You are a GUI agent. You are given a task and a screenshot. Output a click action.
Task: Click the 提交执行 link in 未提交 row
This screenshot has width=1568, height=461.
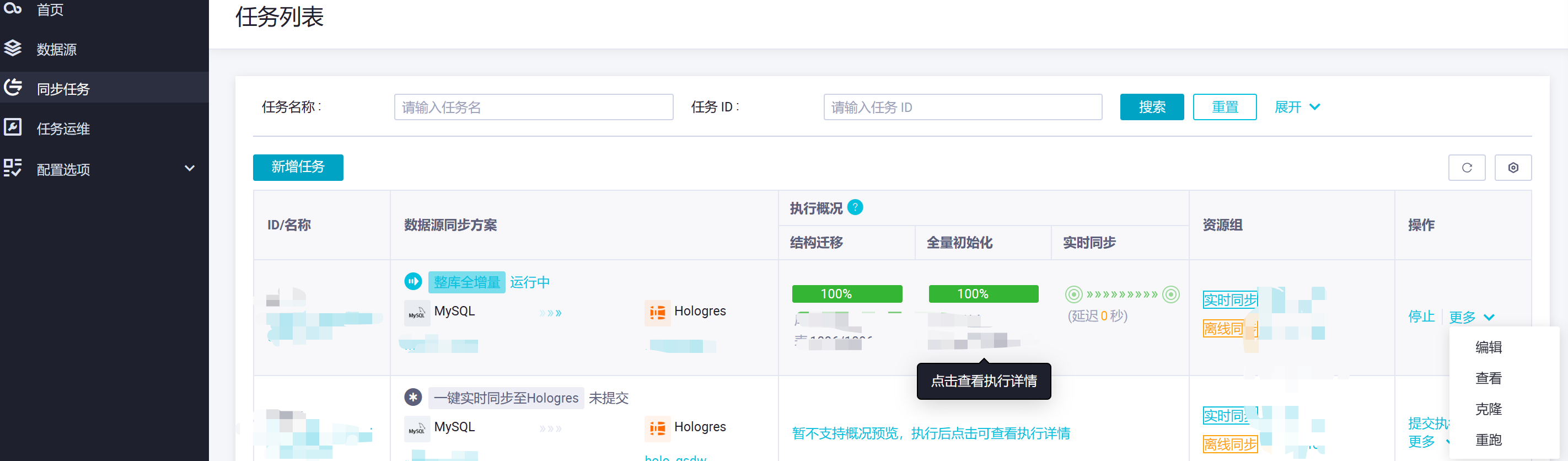point(1429,424)
